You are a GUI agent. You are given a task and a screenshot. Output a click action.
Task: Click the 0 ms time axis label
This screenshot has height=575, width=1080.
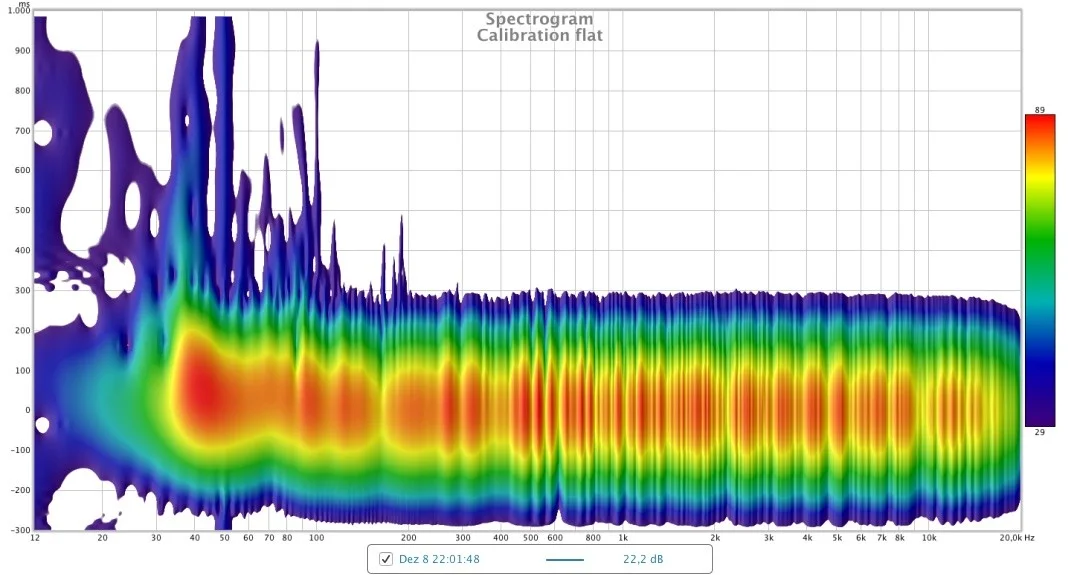28,410
